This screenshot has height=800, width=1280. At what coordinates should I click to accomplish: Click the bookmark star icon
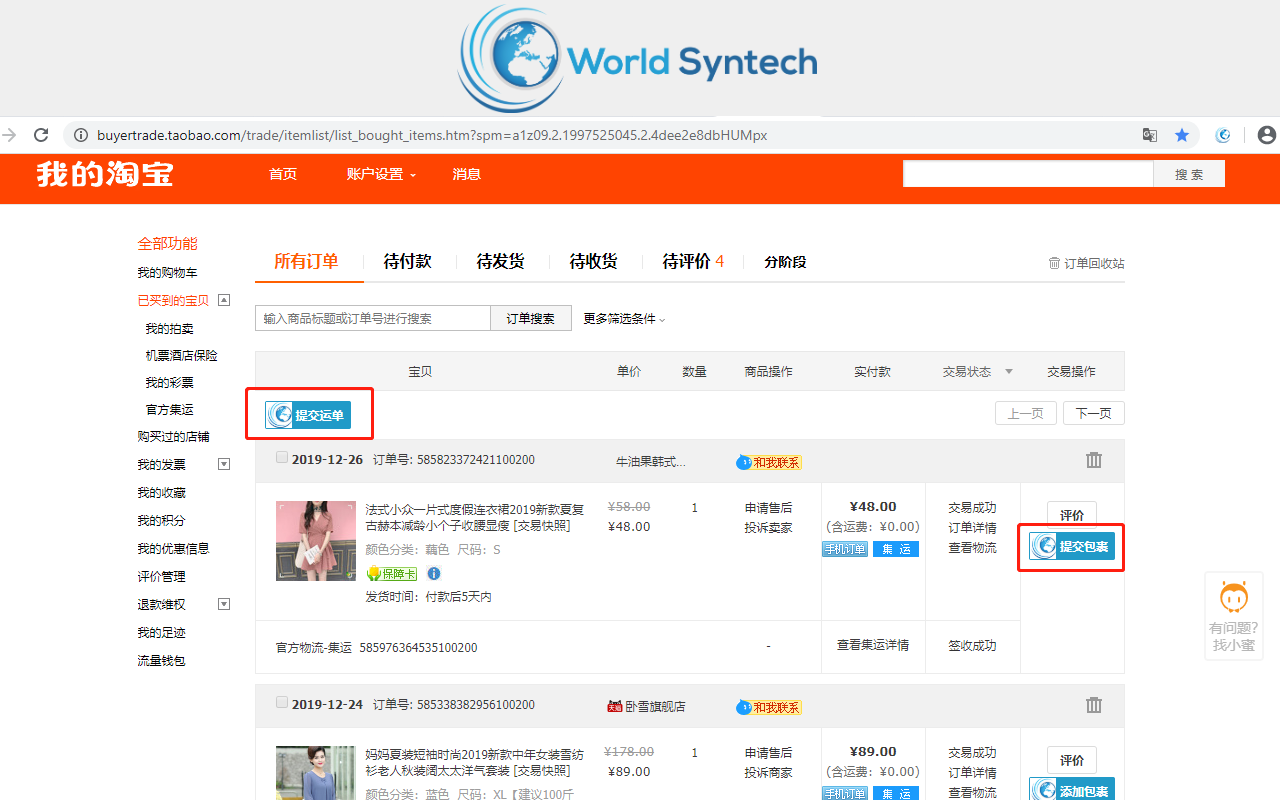1182,135
